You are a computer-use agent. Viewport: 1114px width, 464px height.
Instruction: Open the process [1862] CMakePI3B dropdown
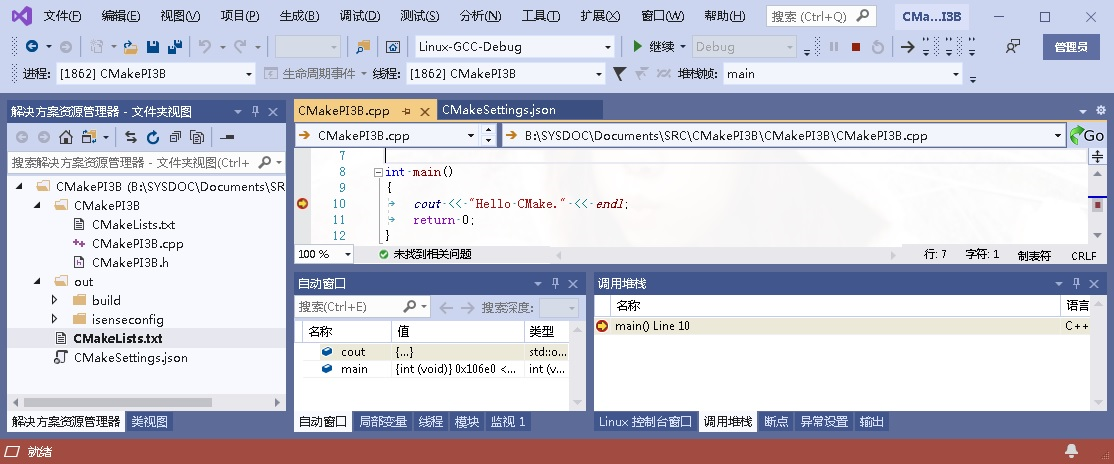click(249, 74)
